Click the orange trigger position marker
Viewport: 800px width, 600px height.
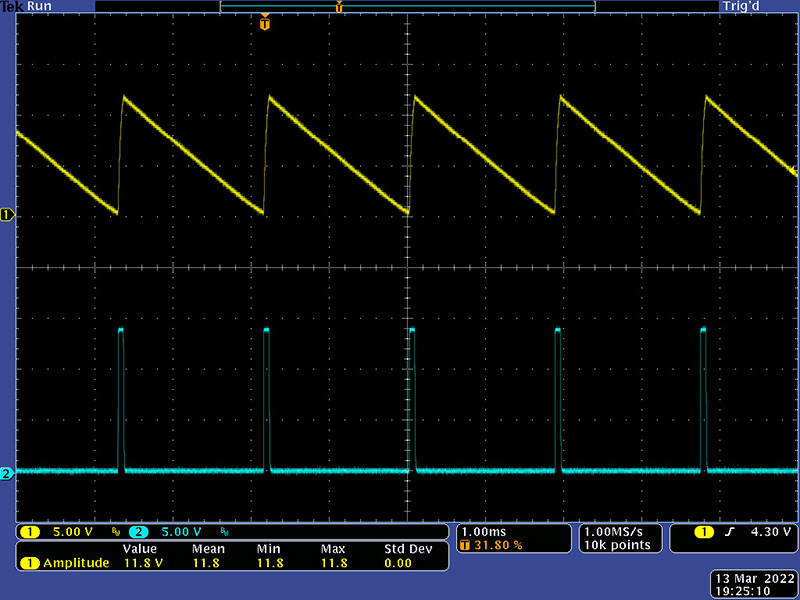tap(264, 23)
